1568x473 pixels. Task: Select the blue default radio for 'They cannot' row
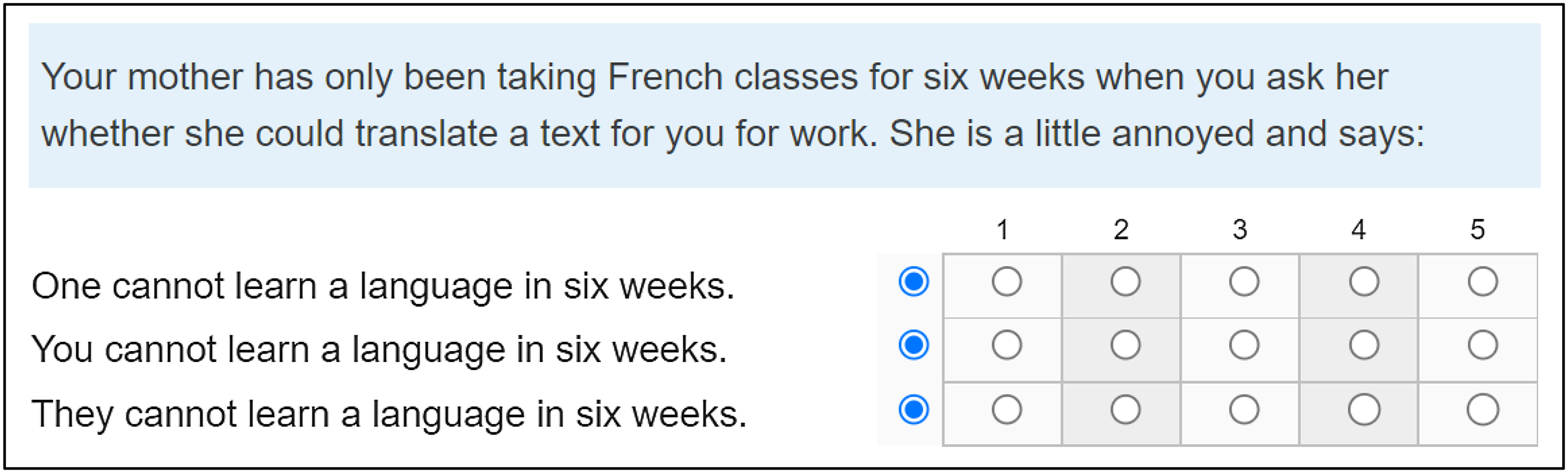point(913,409)
